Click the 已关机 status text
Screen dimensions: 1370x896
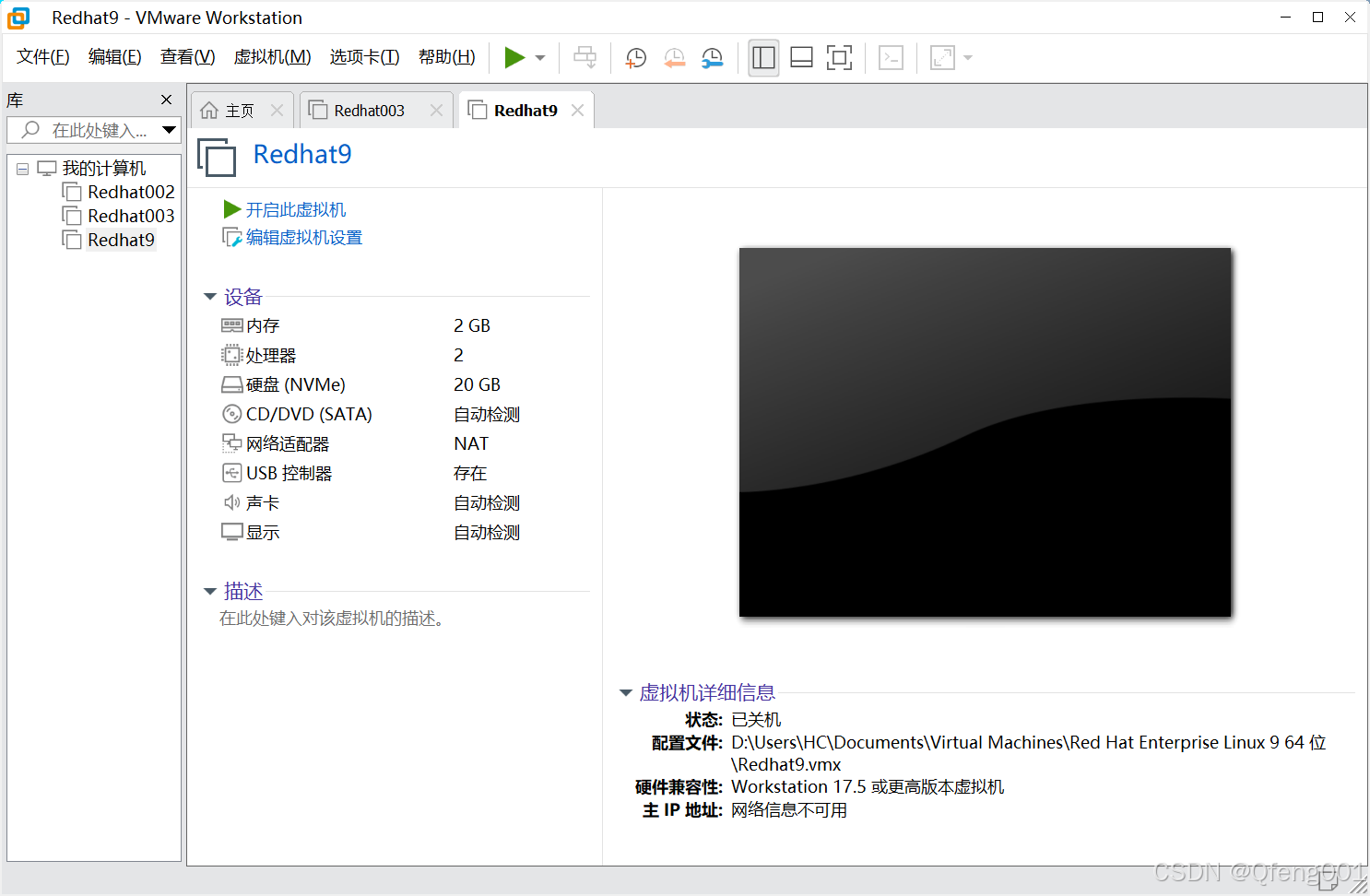(756, 720)
